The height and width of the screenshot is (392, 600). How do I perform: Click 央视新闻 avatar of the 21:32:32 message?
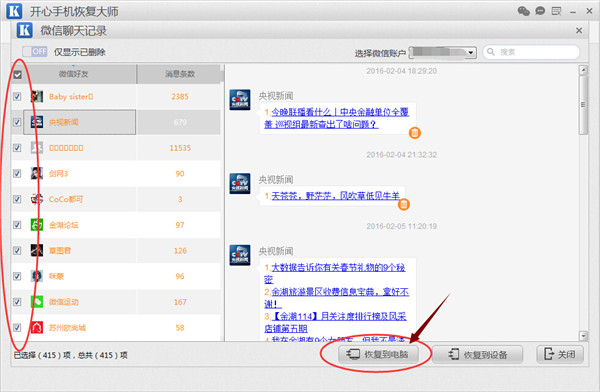coord(240,184)
